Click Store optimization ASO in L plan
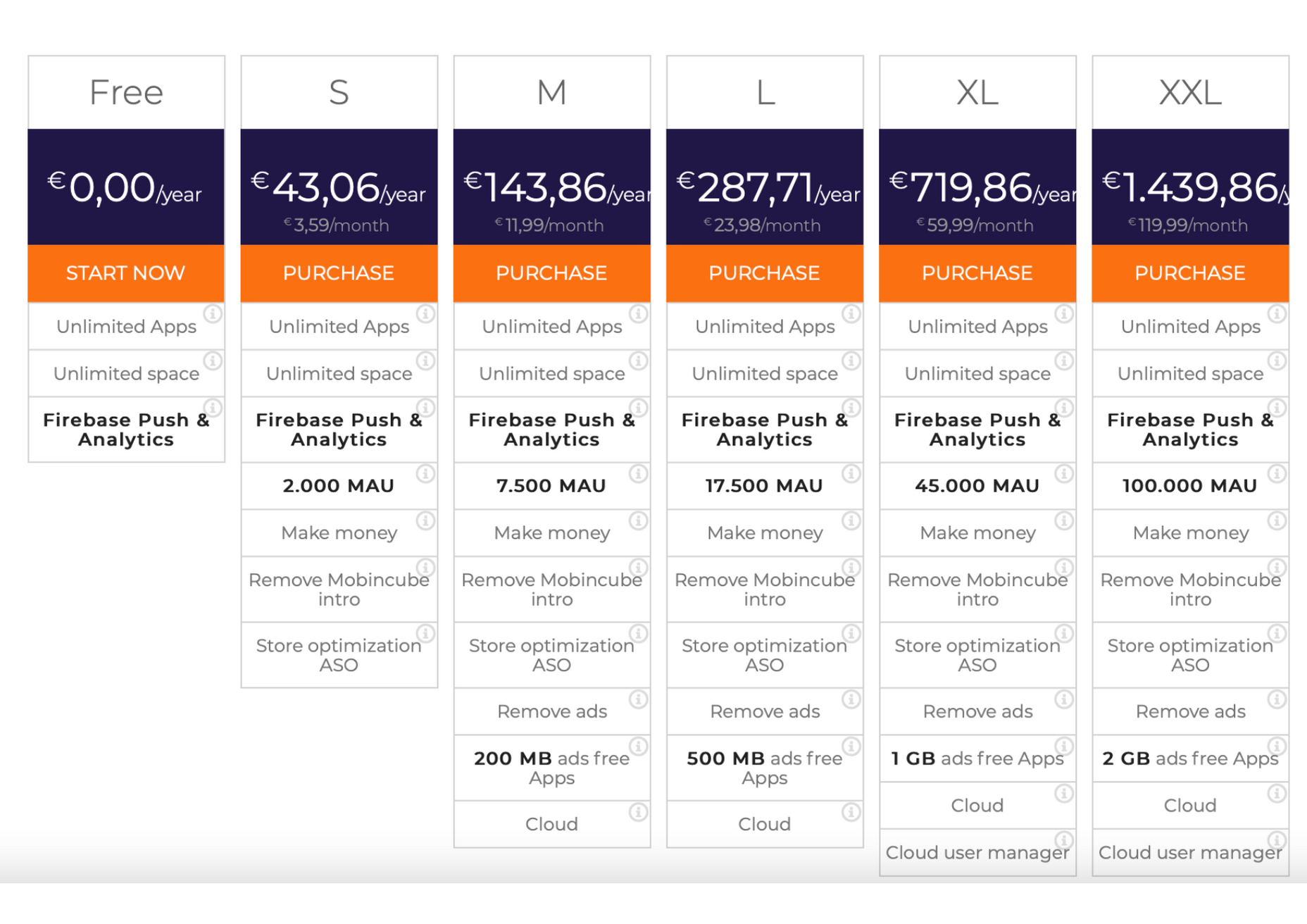 click(765, 655)
